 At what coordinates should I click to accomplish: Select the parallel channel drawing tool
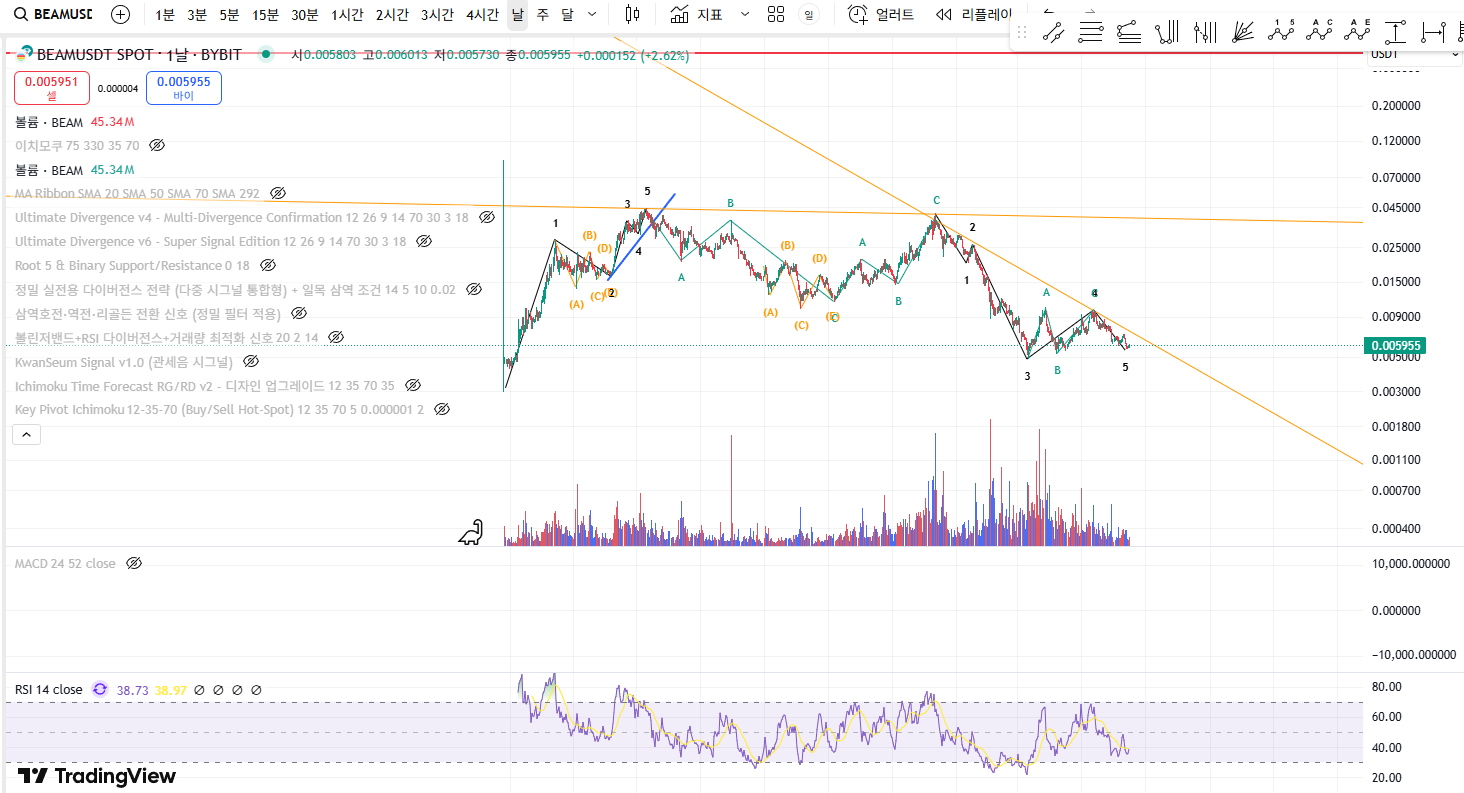[1053, 32]
